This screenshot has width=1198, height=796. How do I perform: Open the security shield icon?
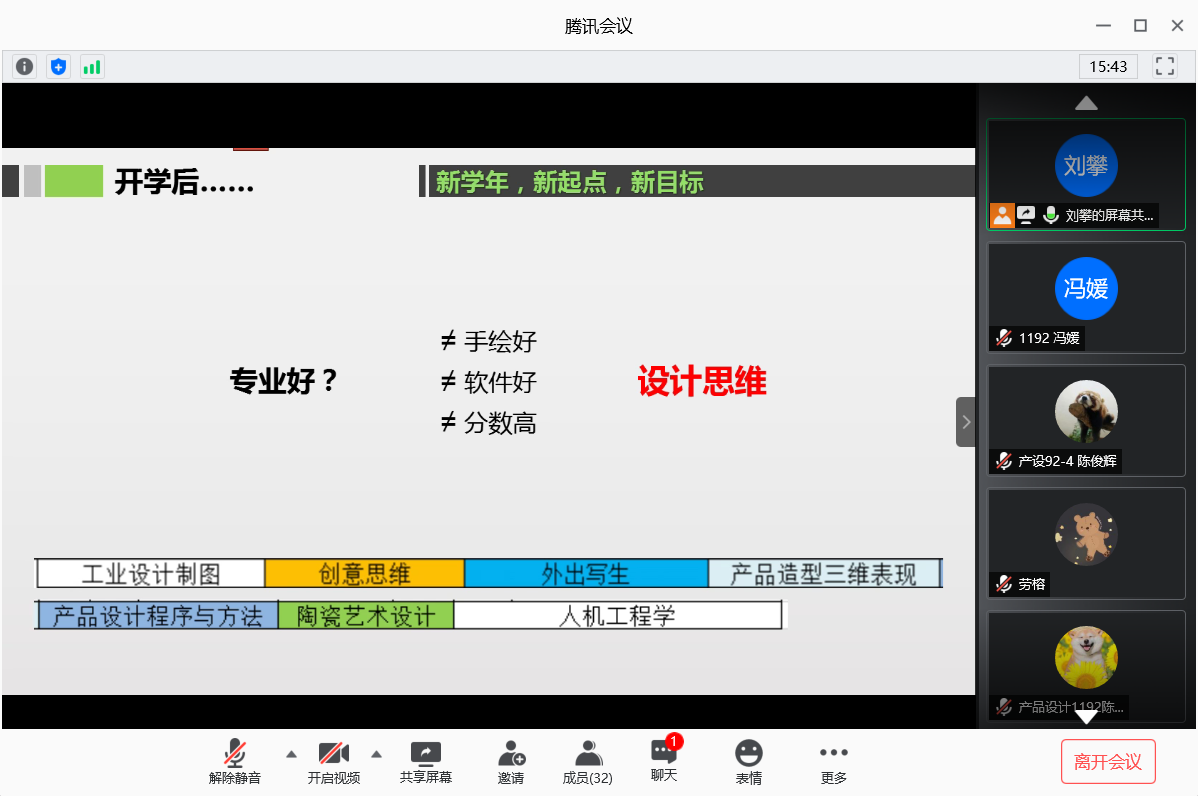click(59, 67)
